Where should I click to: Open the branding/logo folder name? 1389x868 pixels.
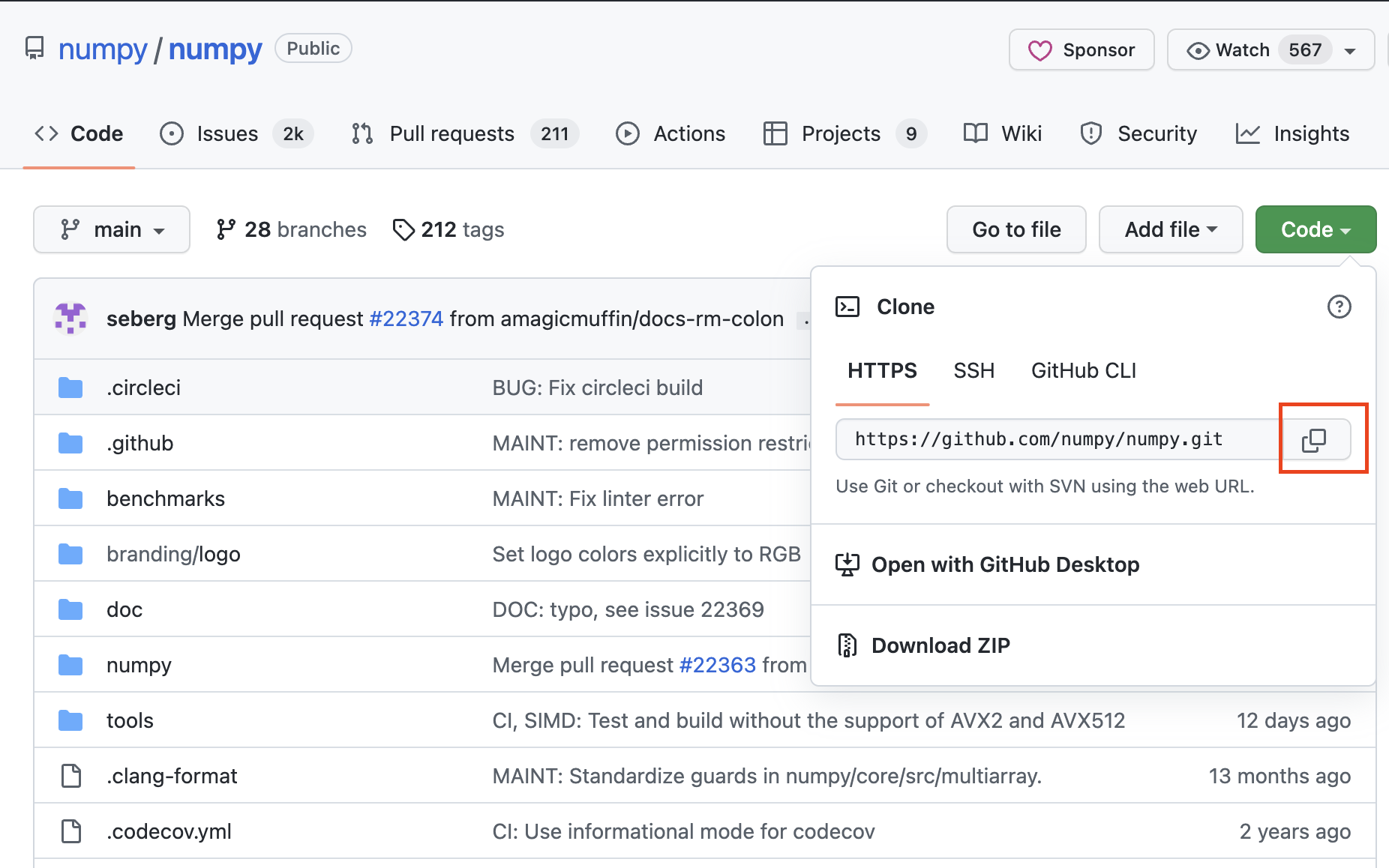[173, 554]
